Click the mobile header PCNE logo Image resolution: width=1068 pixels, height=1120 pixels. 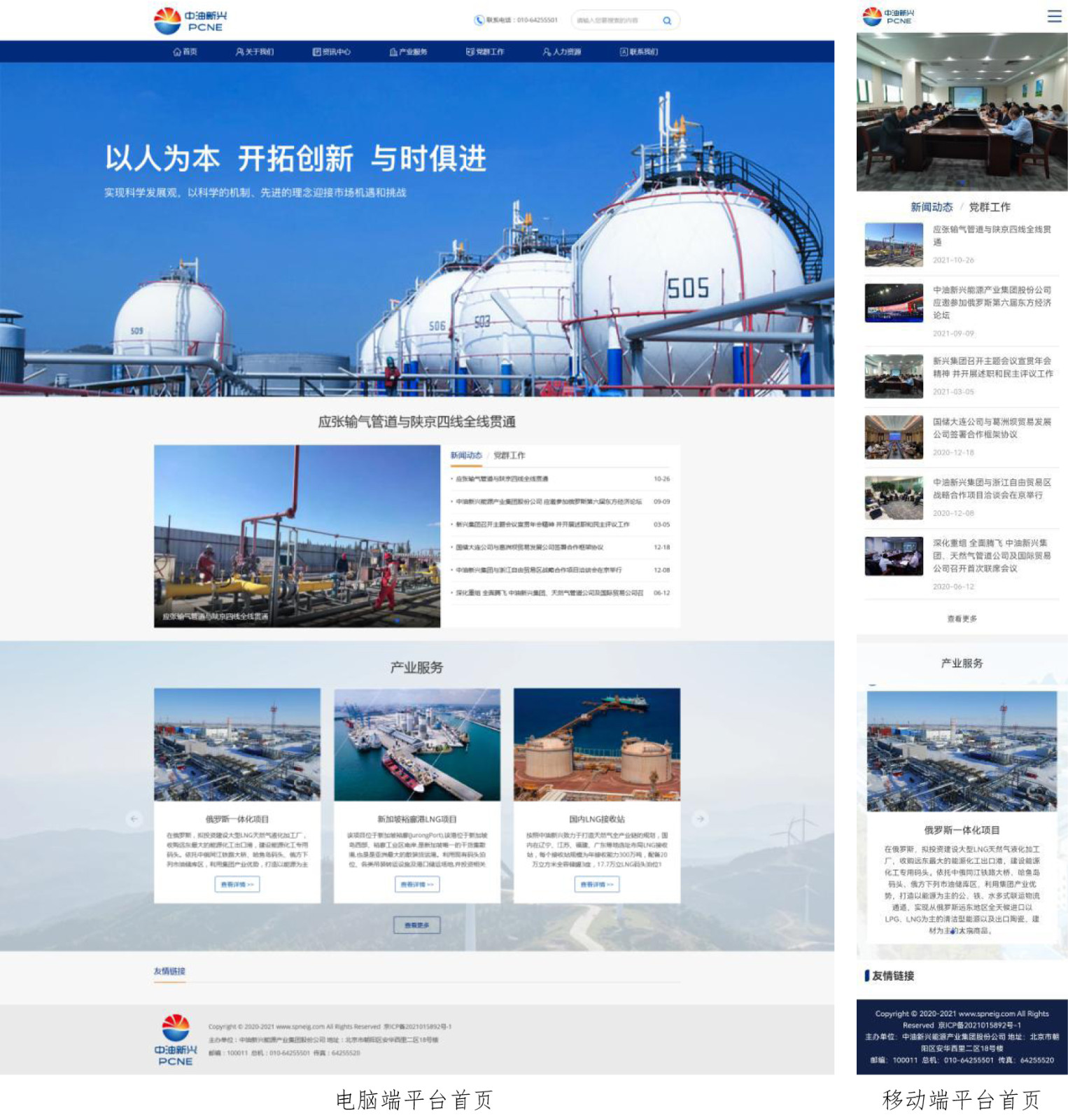tap(888, 16)
